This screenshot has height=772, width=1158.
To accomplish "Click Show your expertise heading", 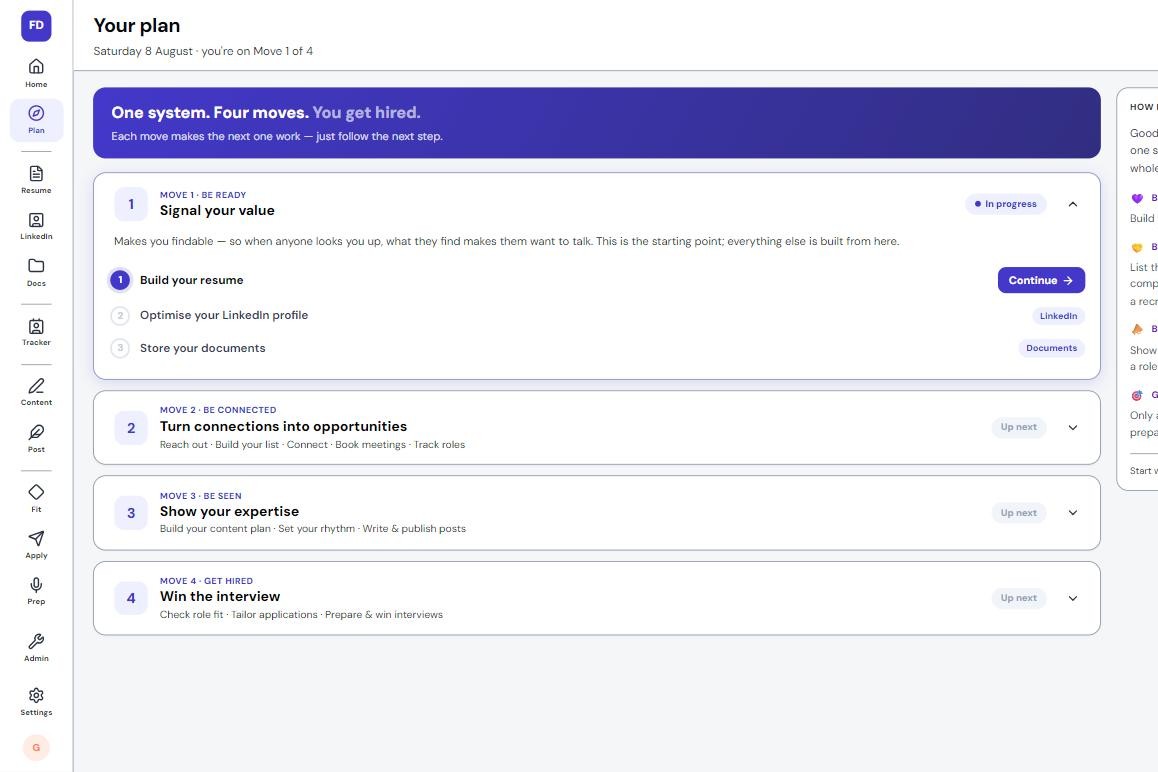I will click(x=230, y=511).
